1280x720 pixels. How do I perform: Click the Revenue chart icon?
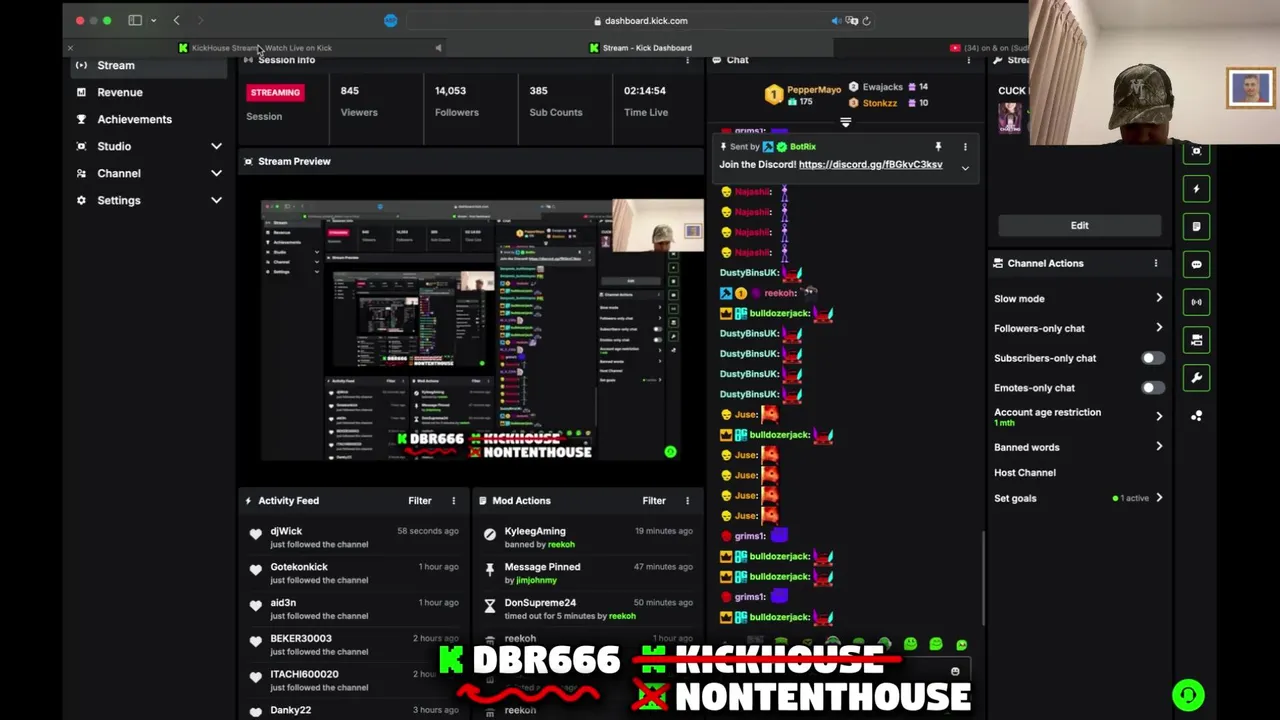click(82, 92)
